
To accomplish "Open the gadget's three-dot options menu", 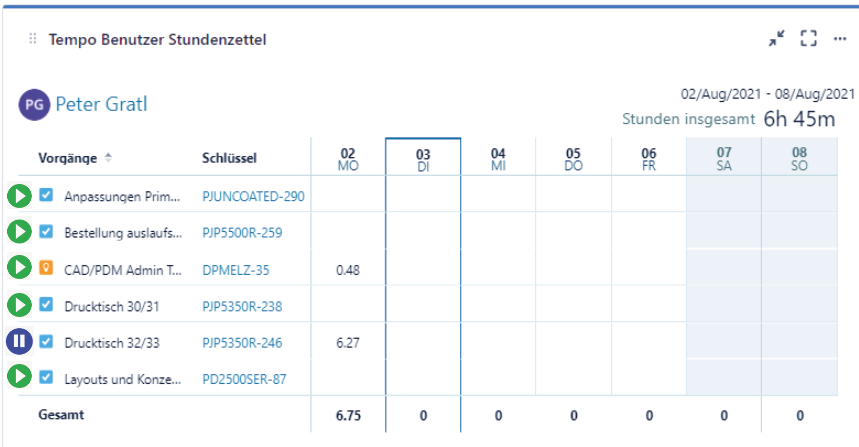I will (x=840, y=39).
